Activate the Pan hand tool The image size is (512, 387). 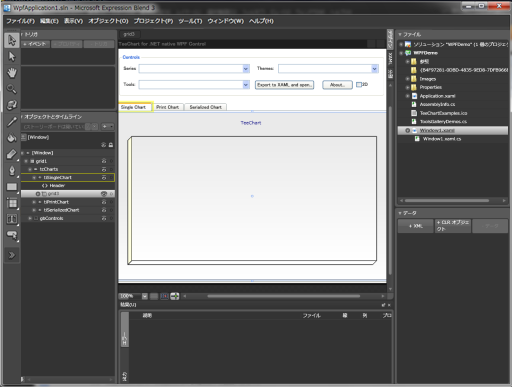12,73
